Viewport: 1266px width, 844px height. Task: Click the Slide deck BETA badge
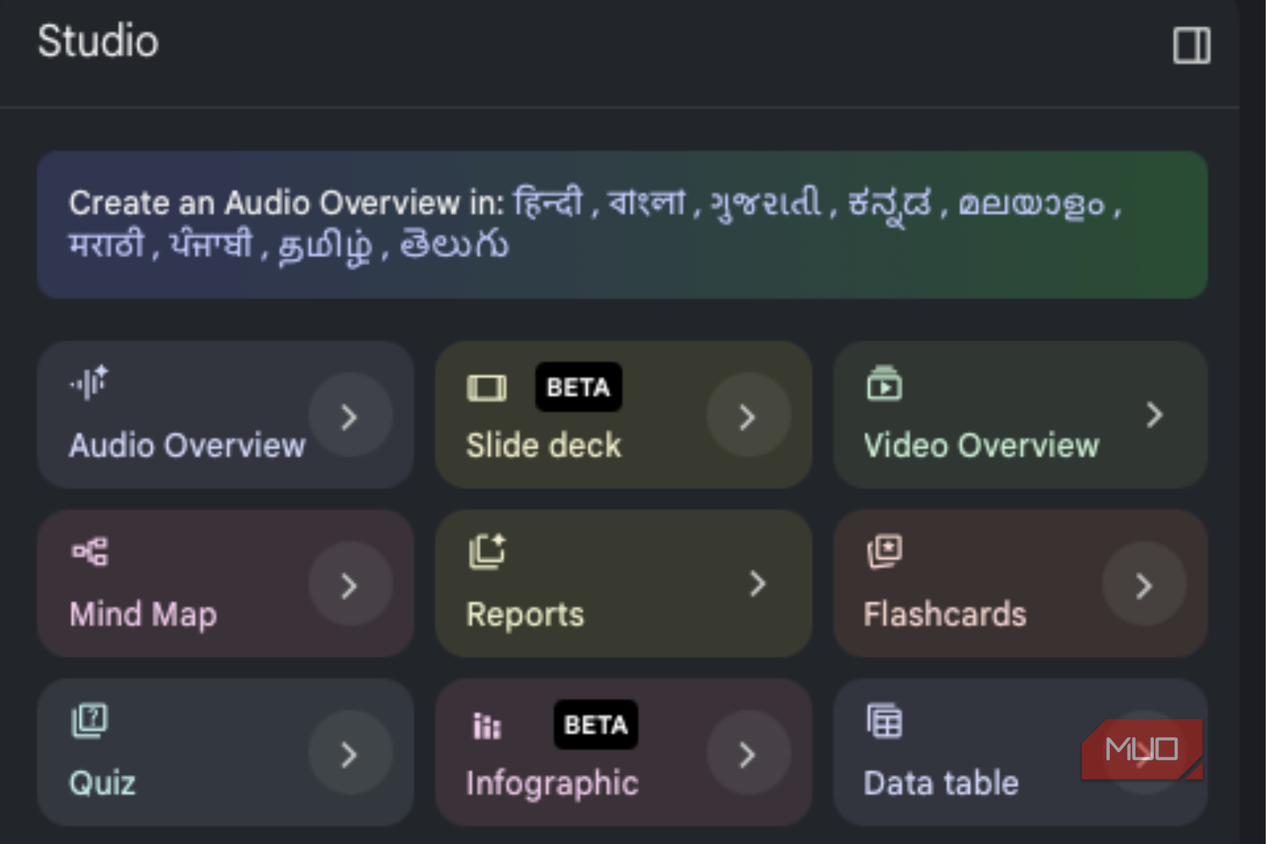click(579, 387)
